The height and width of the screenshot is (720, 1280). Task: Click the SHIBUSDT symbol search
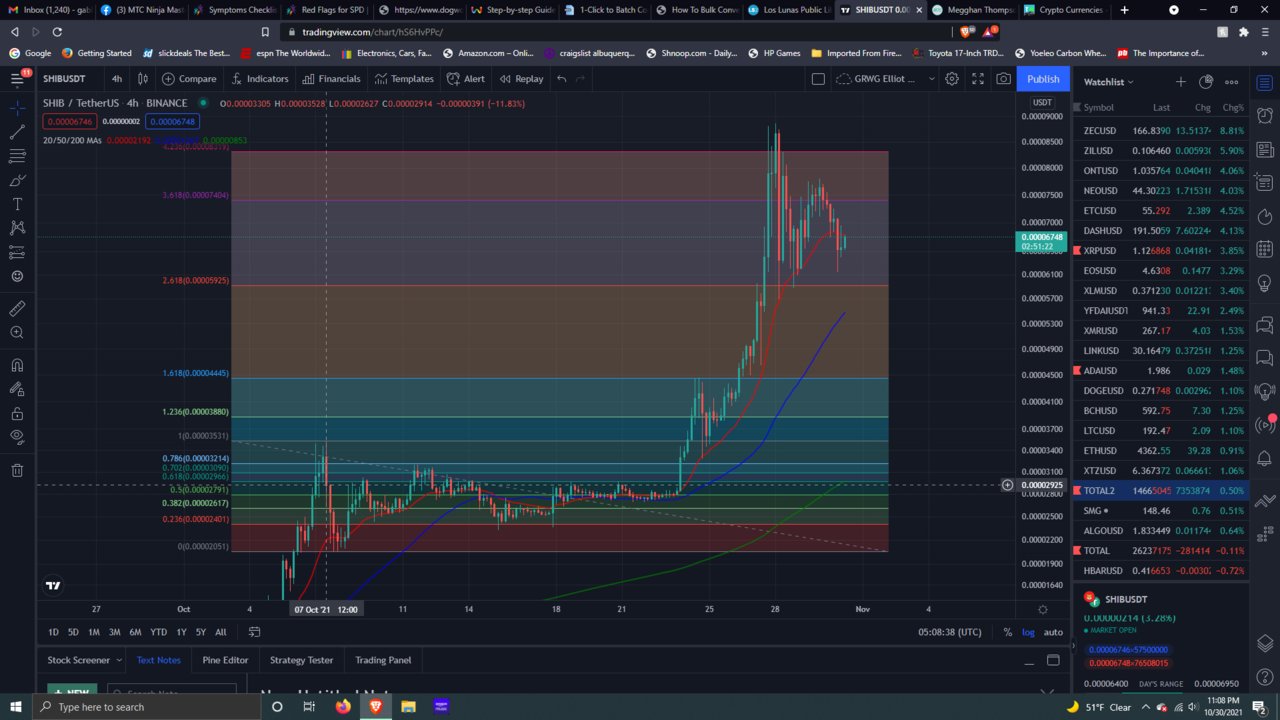pyautogui.click(x=64, y=79)
